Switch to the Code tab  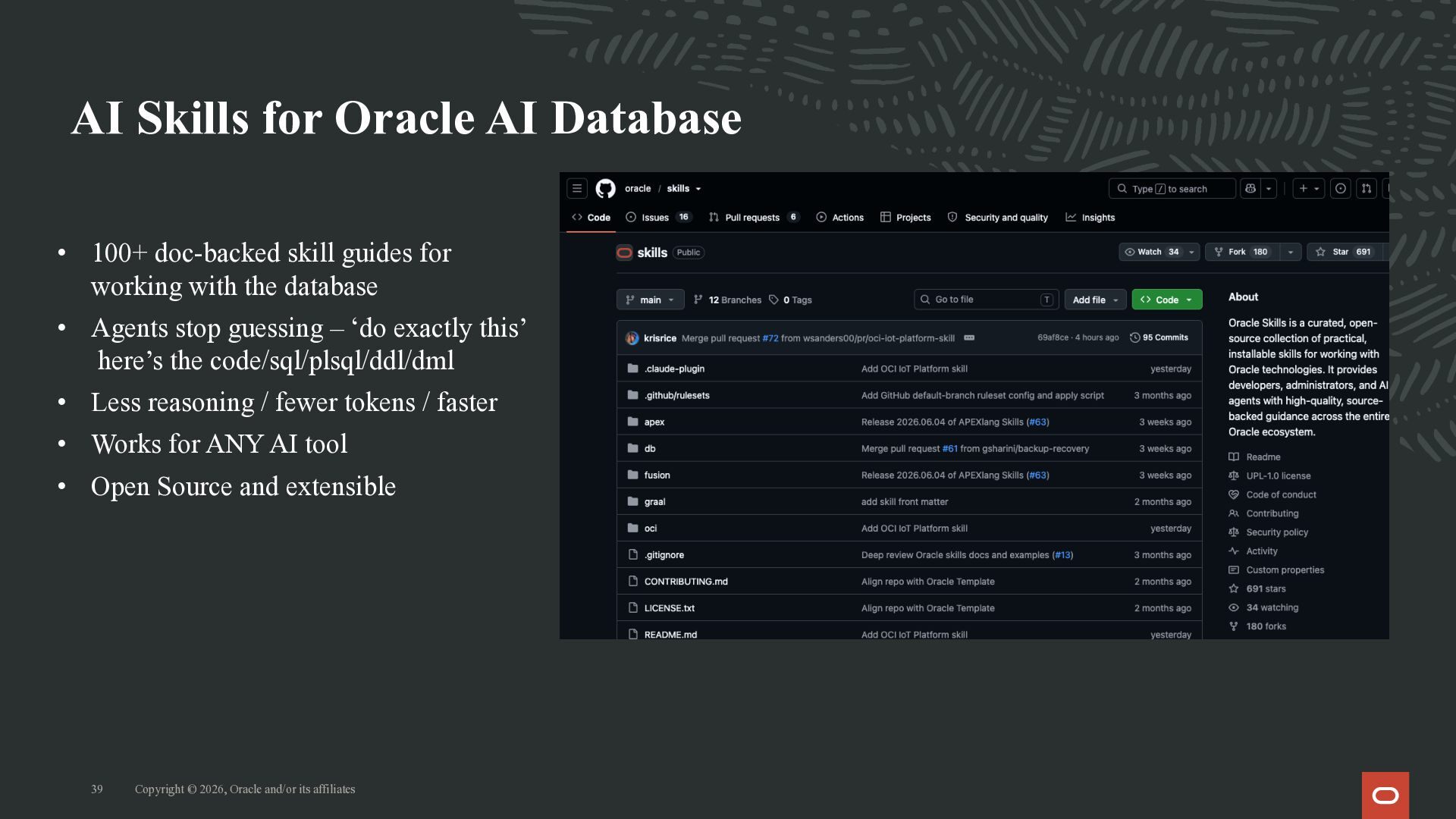[x=591, y=218]
